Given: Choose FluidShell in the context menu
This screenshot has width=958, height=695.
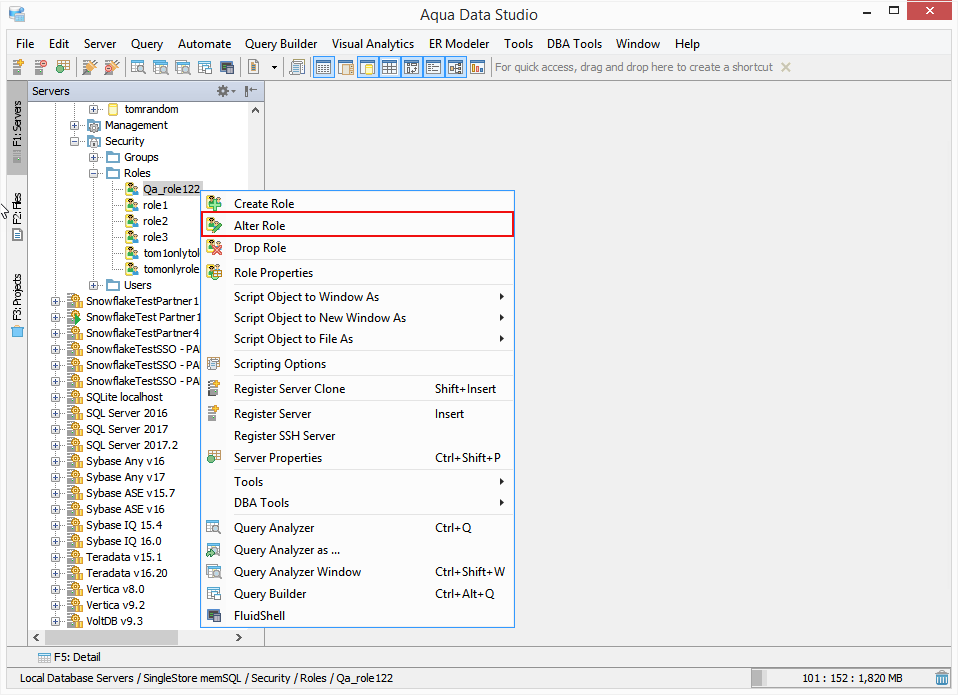Looking at the screenshot, I should point(357,616).
